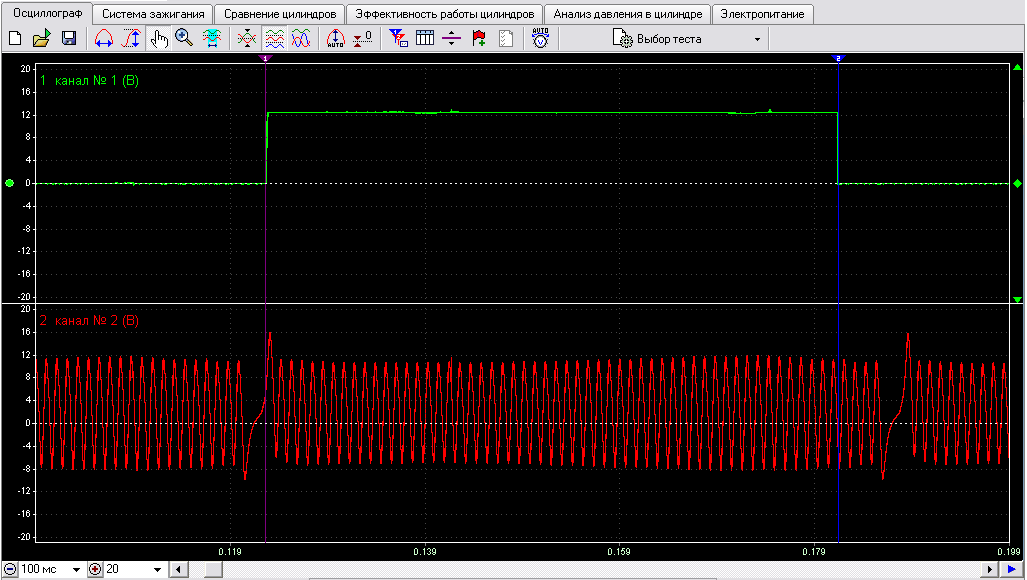Select the vertical amplitude measurement tool
Viewport: 1027px width, 580px height.
point(132,39)
